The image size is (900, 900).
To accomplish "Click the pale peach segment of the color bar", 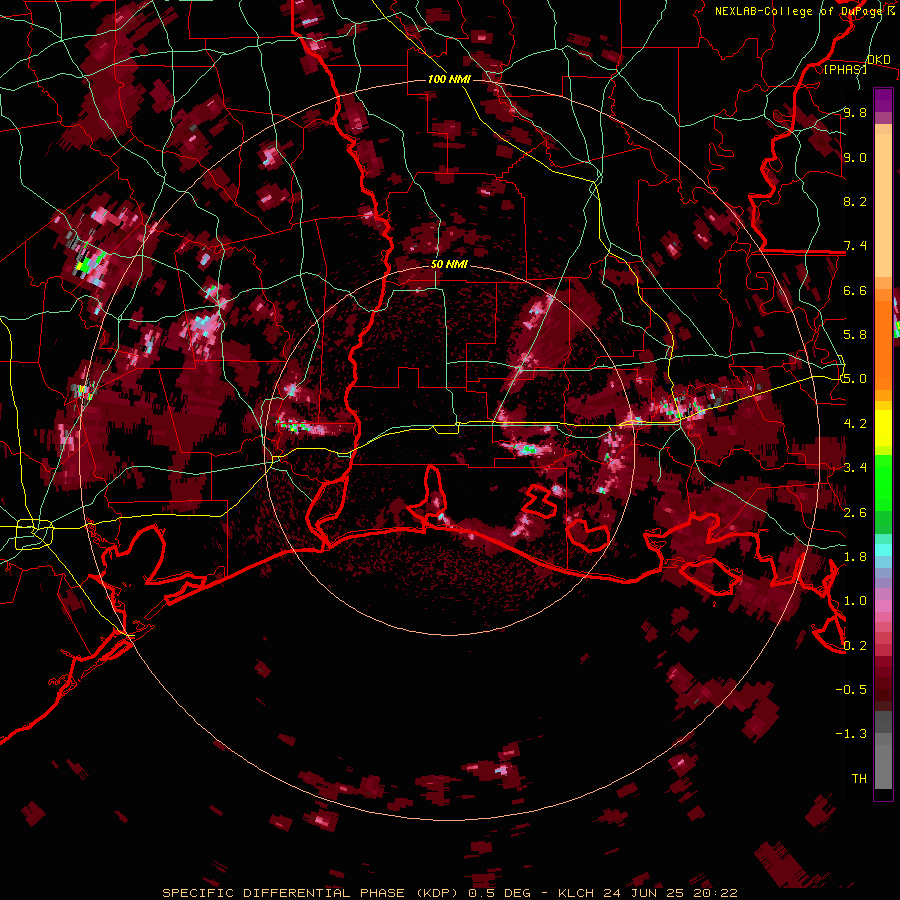I will (883, 205).
